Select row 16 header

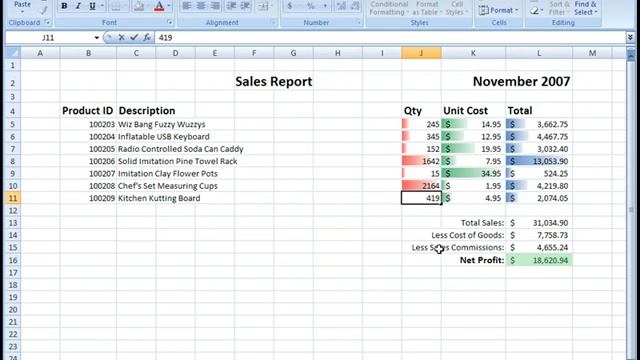click(x=12, y=260)
